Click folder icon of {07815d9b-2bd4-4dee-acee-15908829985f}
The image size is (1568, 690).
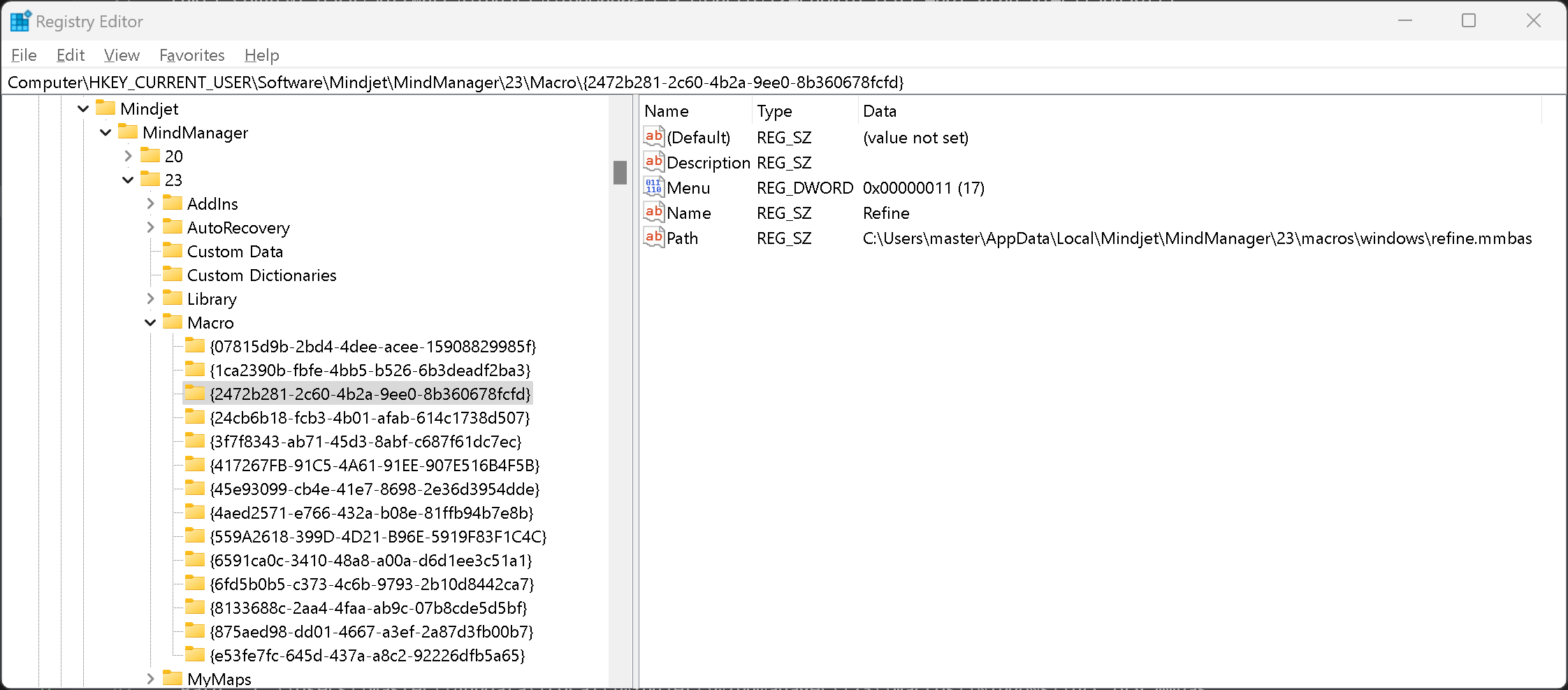tap(195, 345)
